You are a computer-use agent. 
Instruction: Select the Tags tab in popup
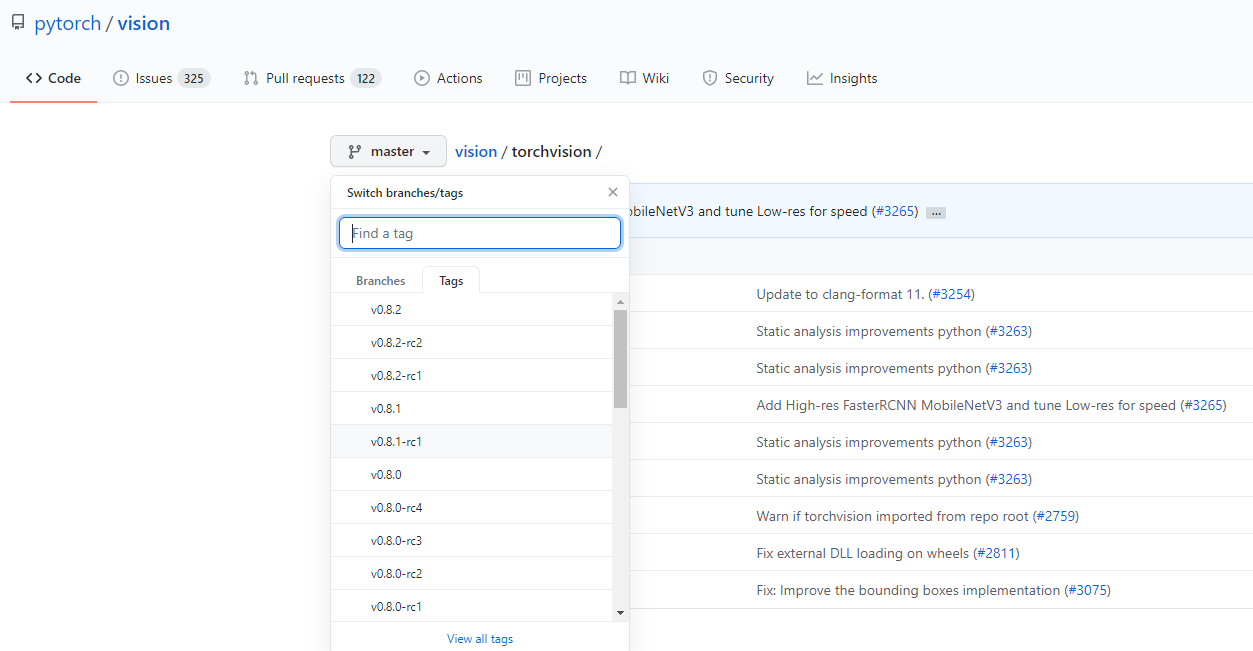point(451,281)
